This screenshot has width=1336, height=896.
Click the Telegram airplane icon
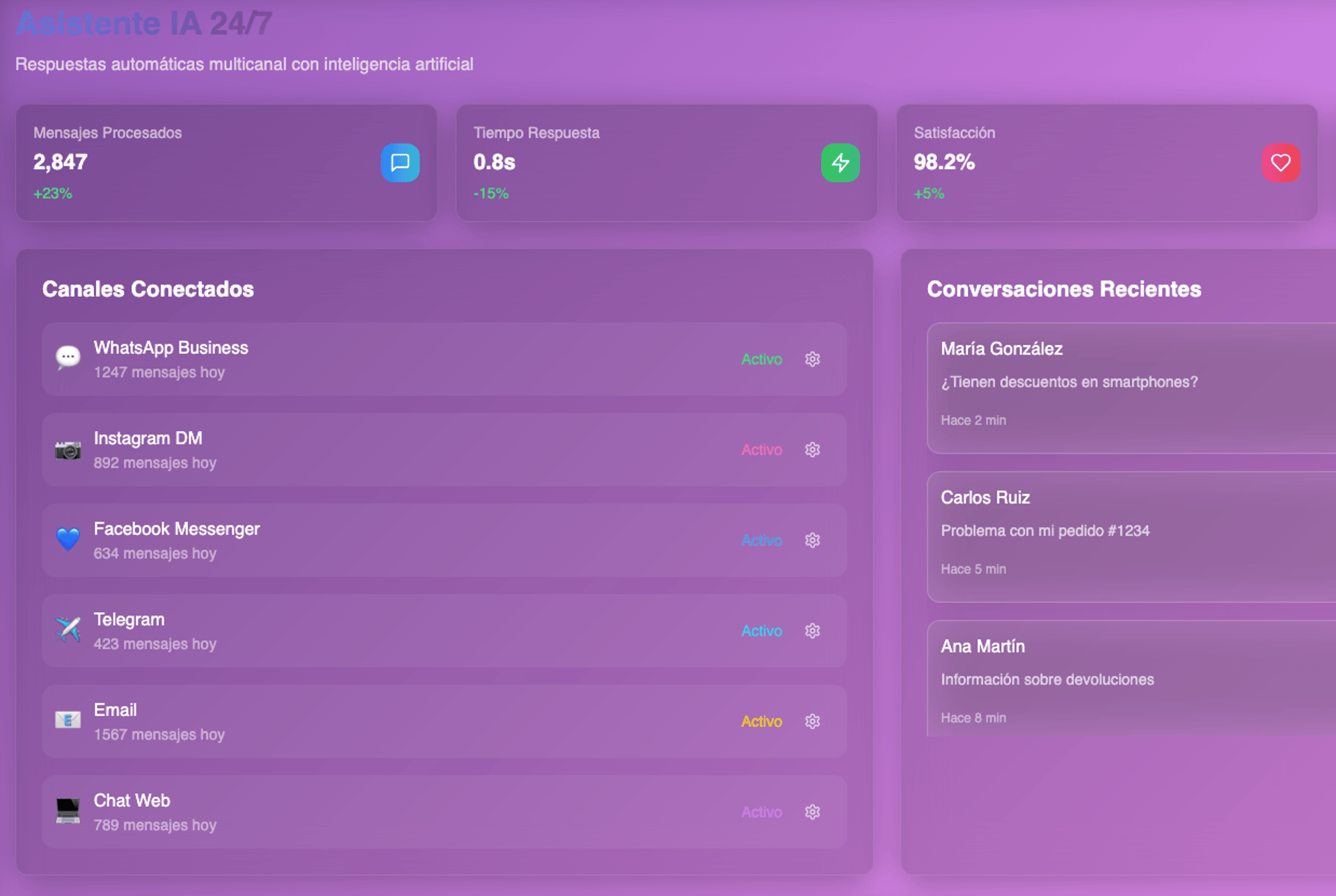coord(68,630)
